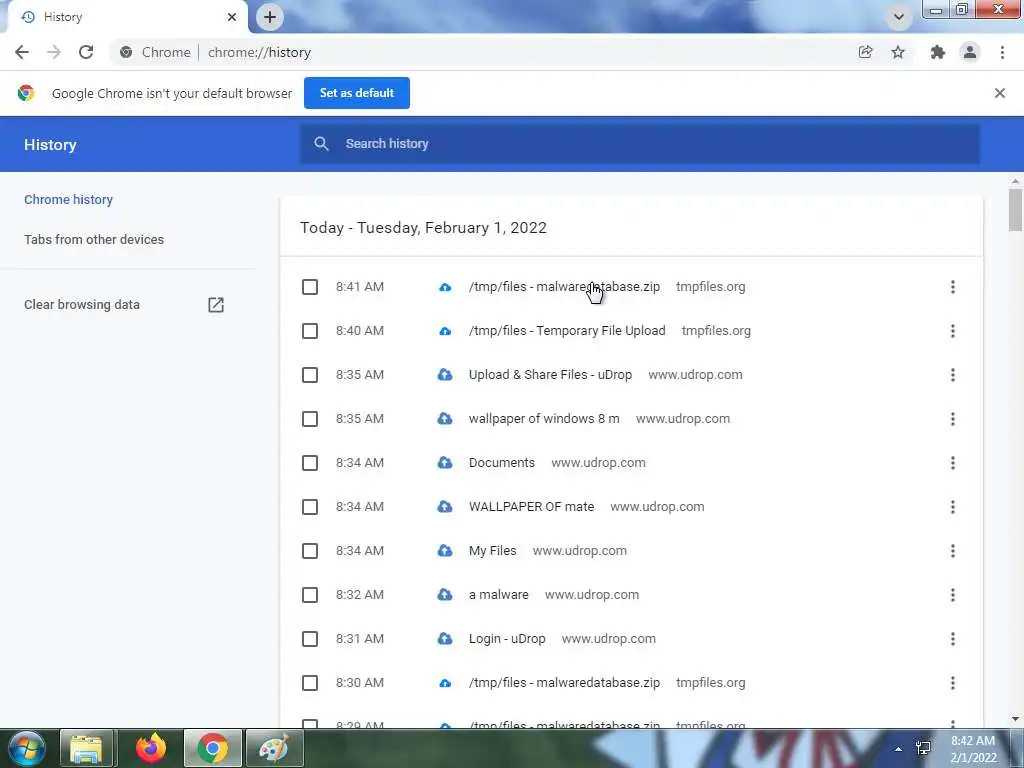The image size is (1024, 768).
Task: Open more actions for the Documents entry
Action: click(x=953, y=463)
